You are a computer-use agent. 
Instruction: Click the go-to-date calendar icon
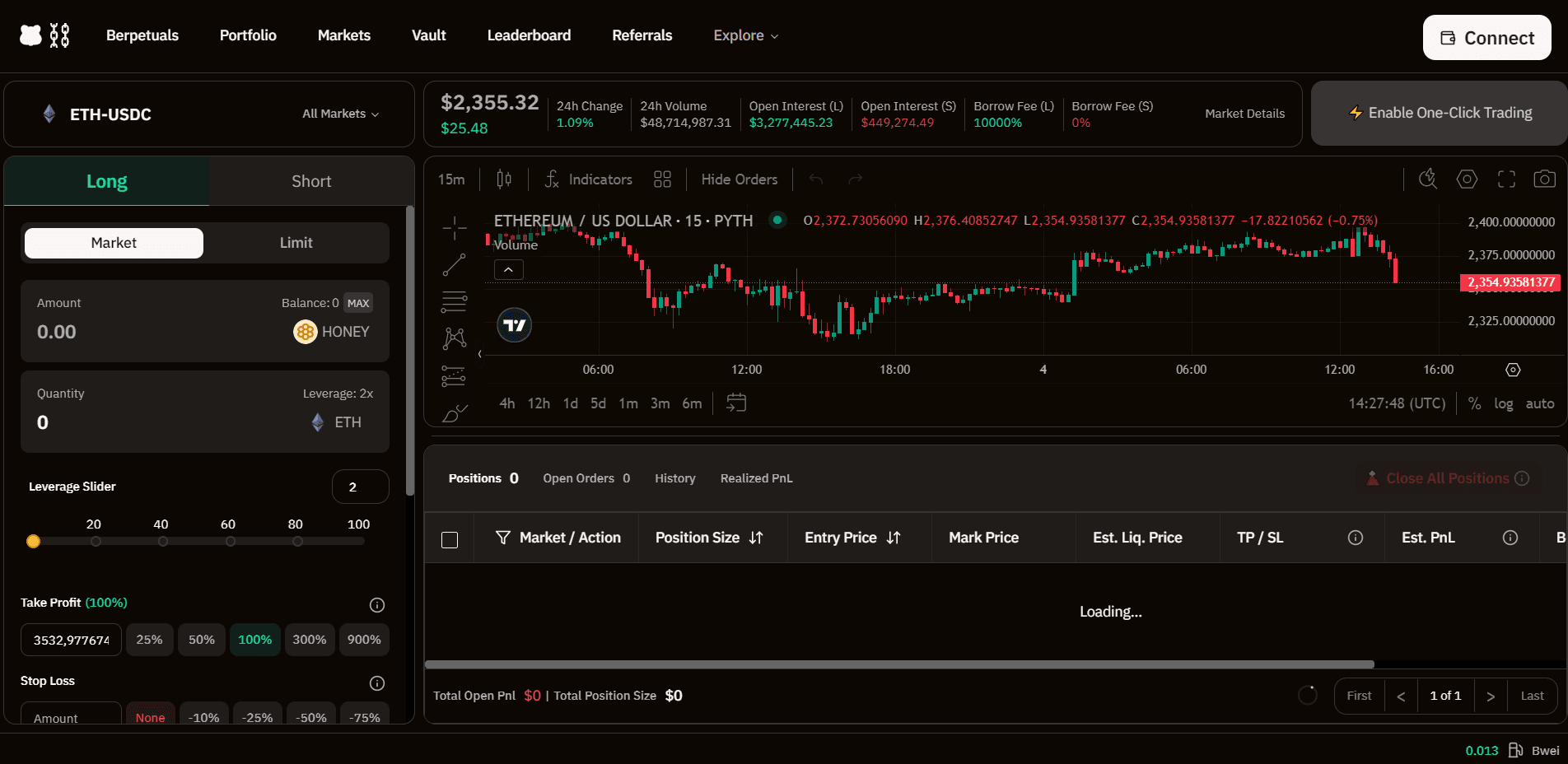point(735,403)
